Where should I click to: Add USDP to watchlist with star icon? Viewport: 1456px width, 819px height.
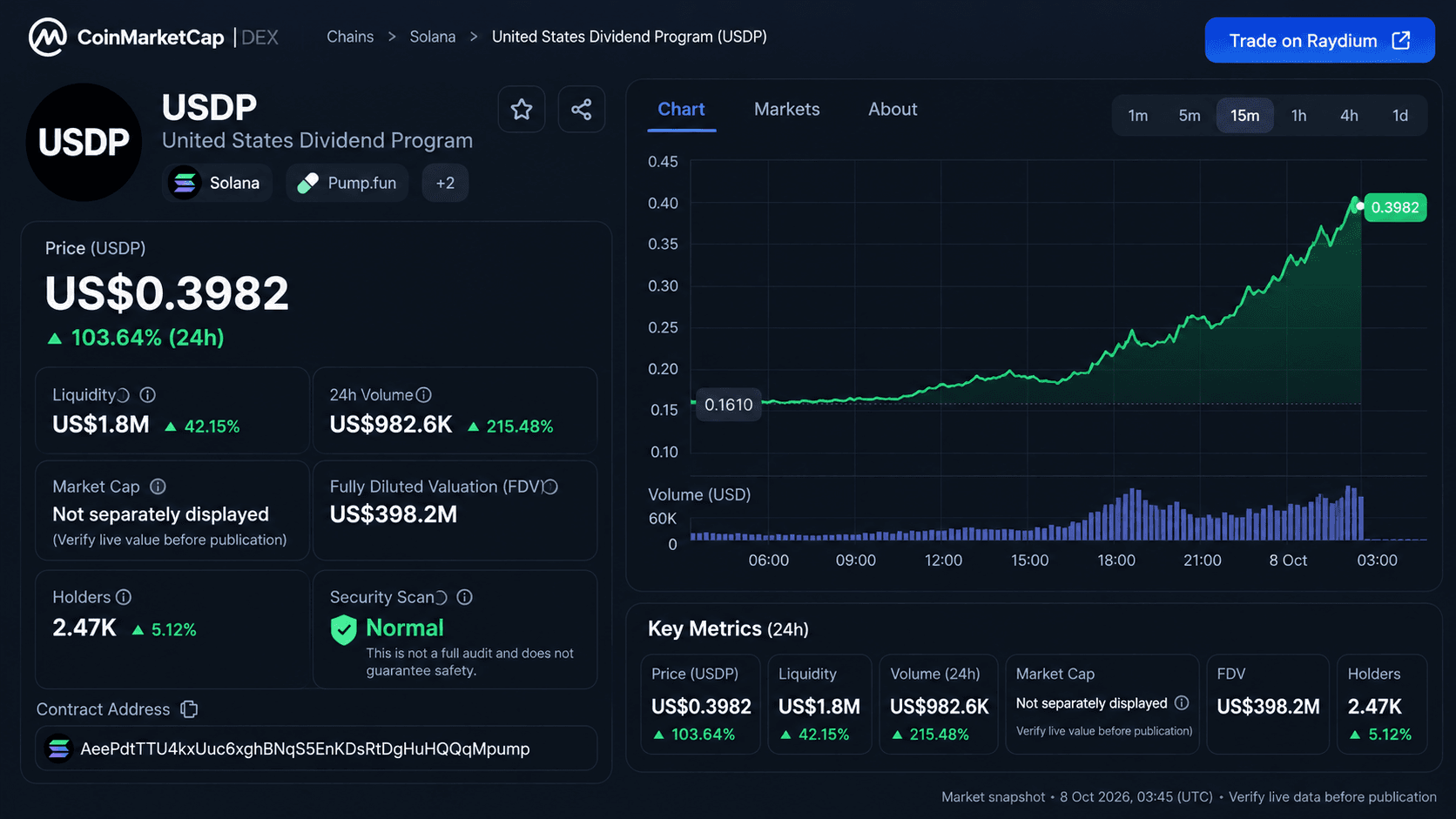pyautogui.click(x=522, y=110)
